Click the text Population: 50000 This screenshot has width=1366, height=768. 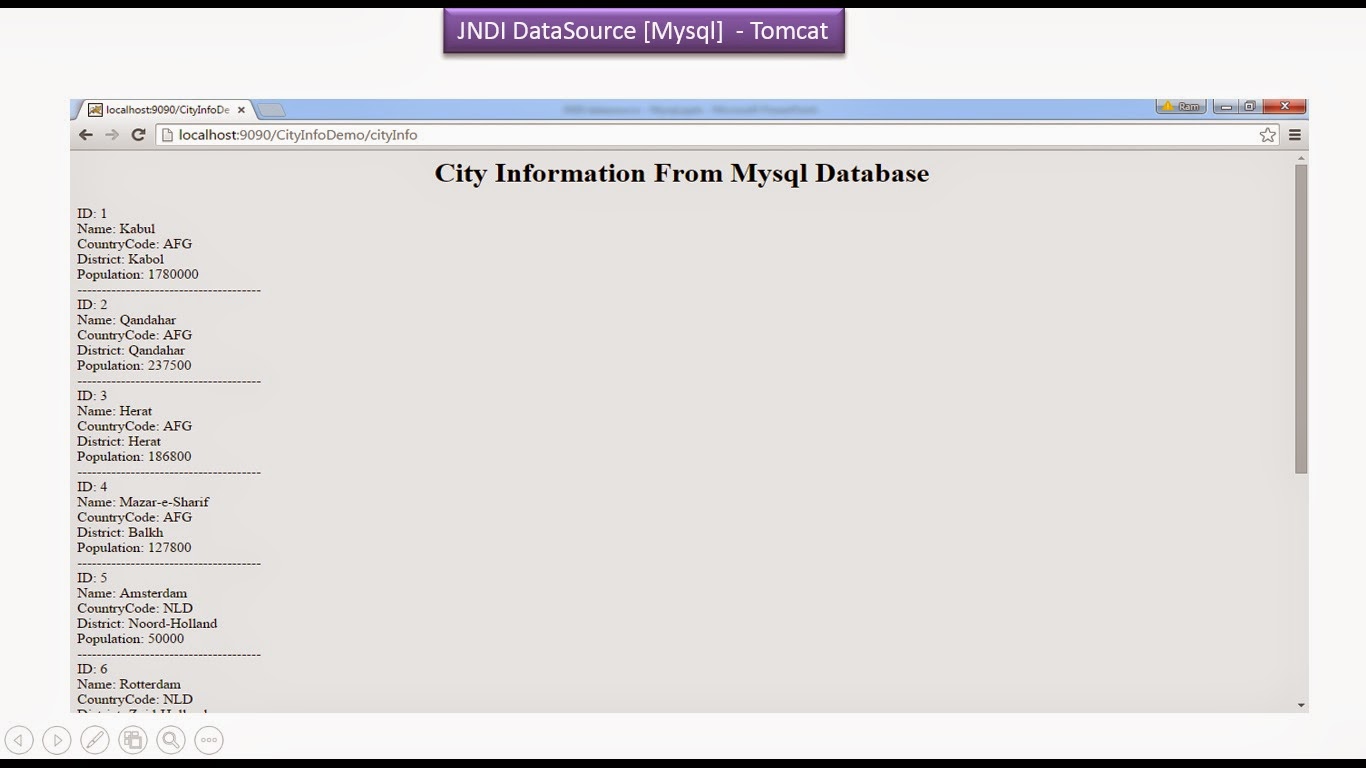click(131, 638)
